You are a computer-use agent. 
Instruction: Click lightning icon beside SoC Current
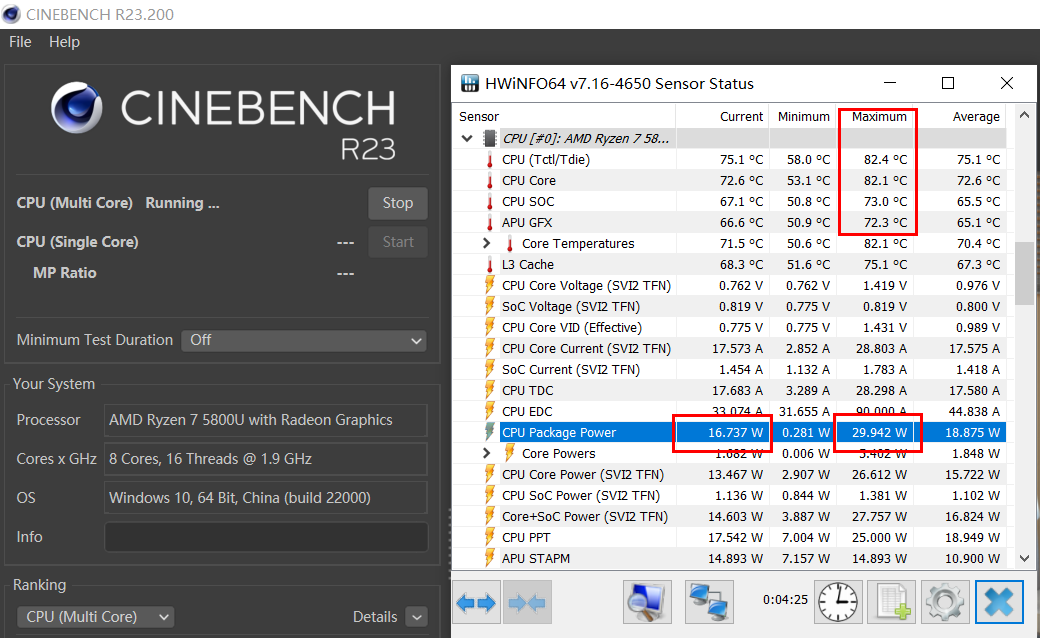(489, 369)
